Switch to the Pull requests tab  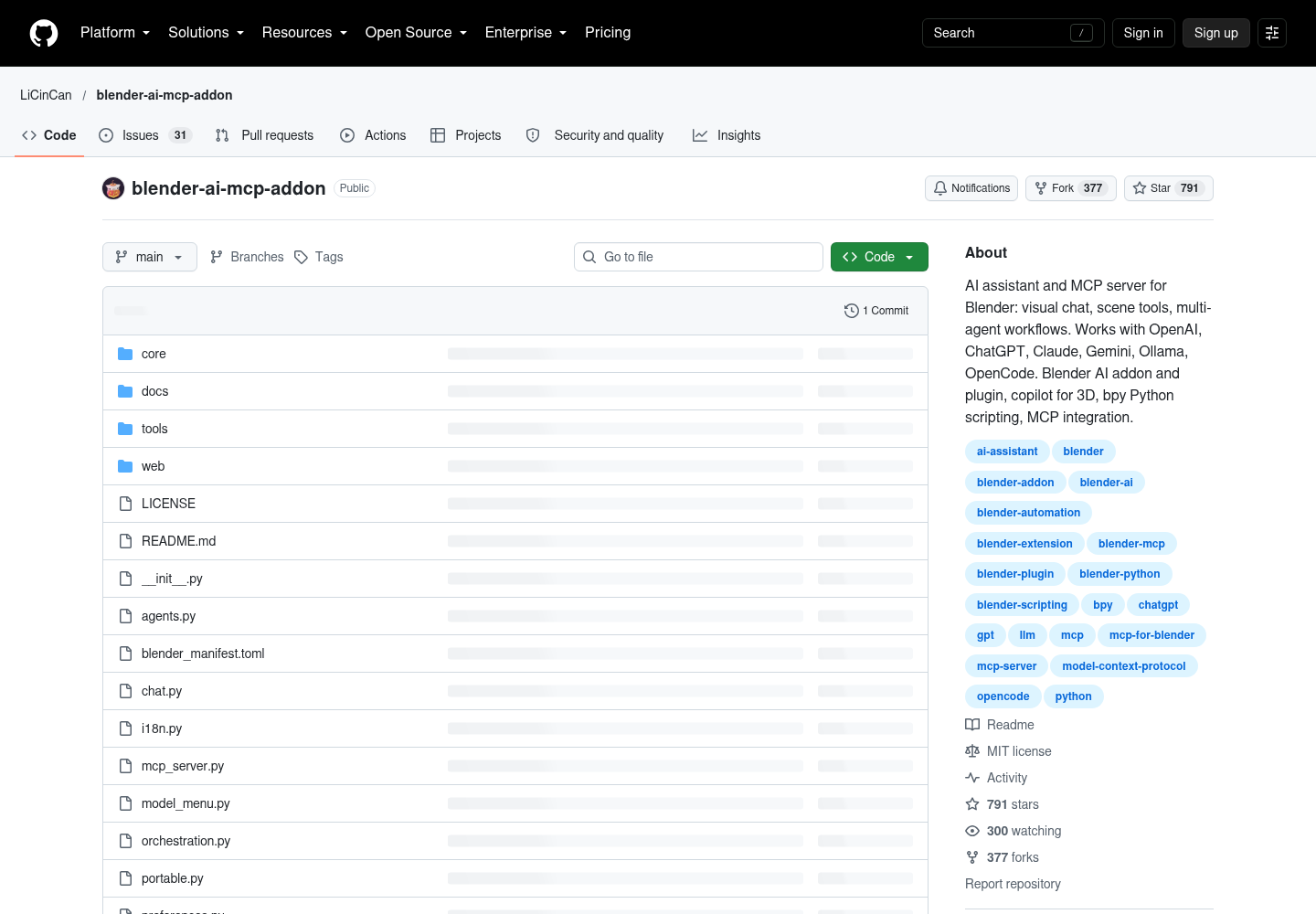(x=264, y=135)
